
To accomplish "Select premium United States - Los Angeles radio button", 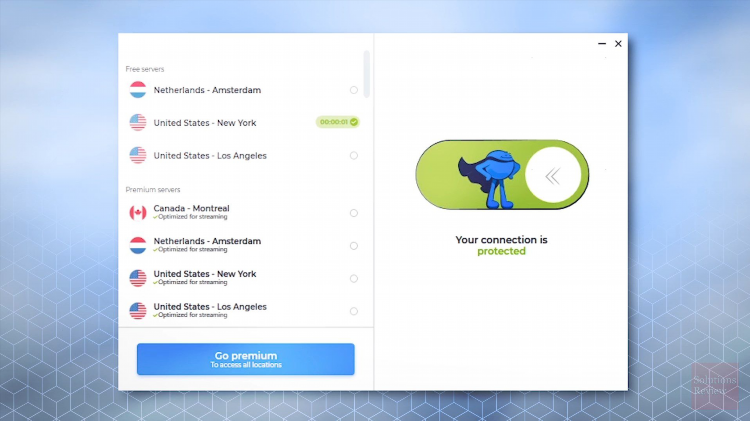I will pos(353,311).
